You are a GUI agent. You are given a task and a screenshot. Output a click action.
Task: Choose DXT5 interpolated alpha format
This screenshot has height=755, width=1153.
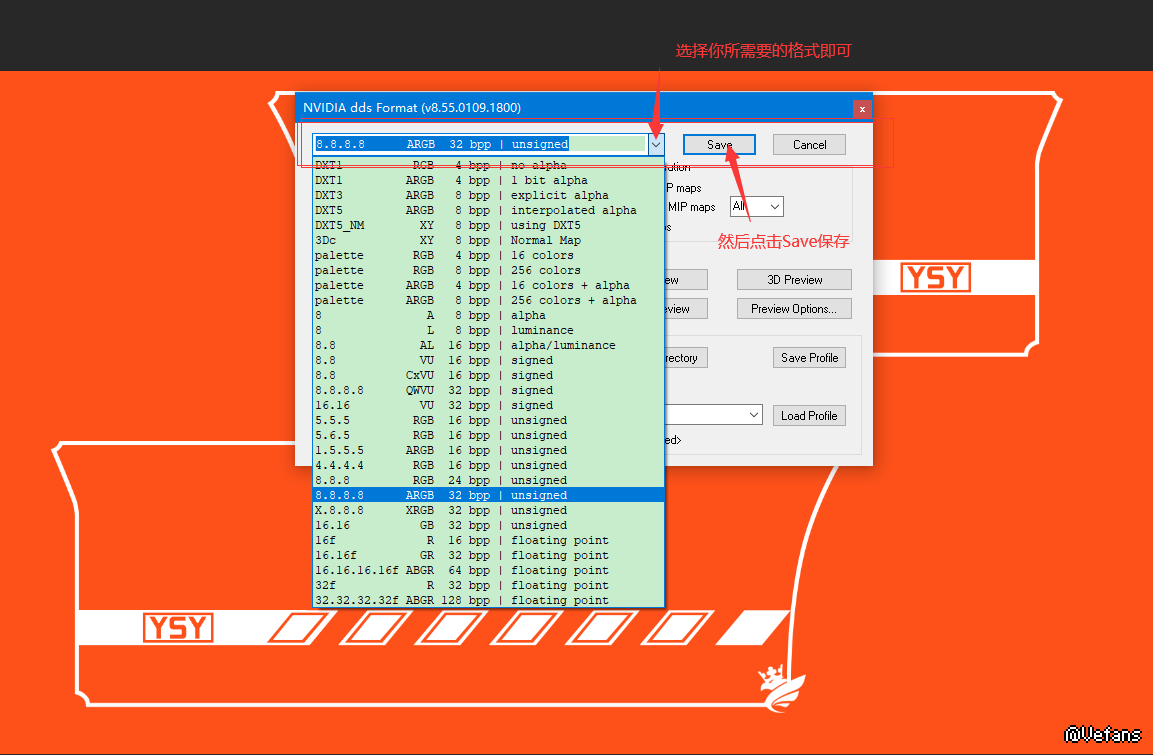489,210
